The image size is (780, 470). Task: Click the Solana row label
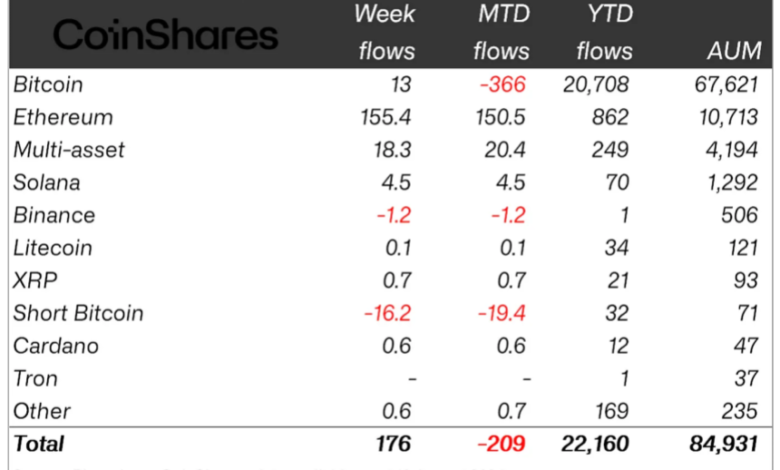click(47, 183)
